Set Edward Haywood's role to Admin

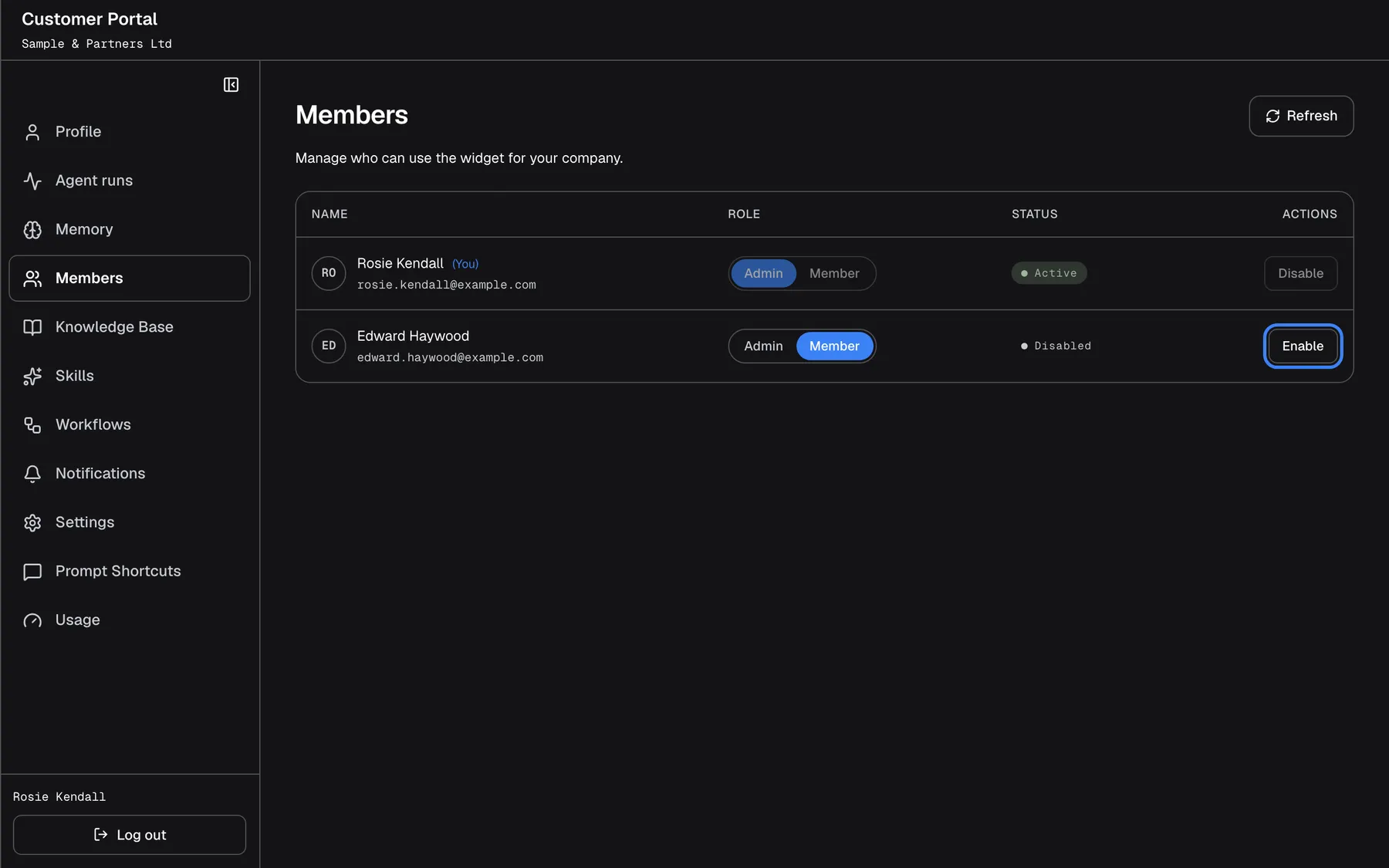[763, 346]
